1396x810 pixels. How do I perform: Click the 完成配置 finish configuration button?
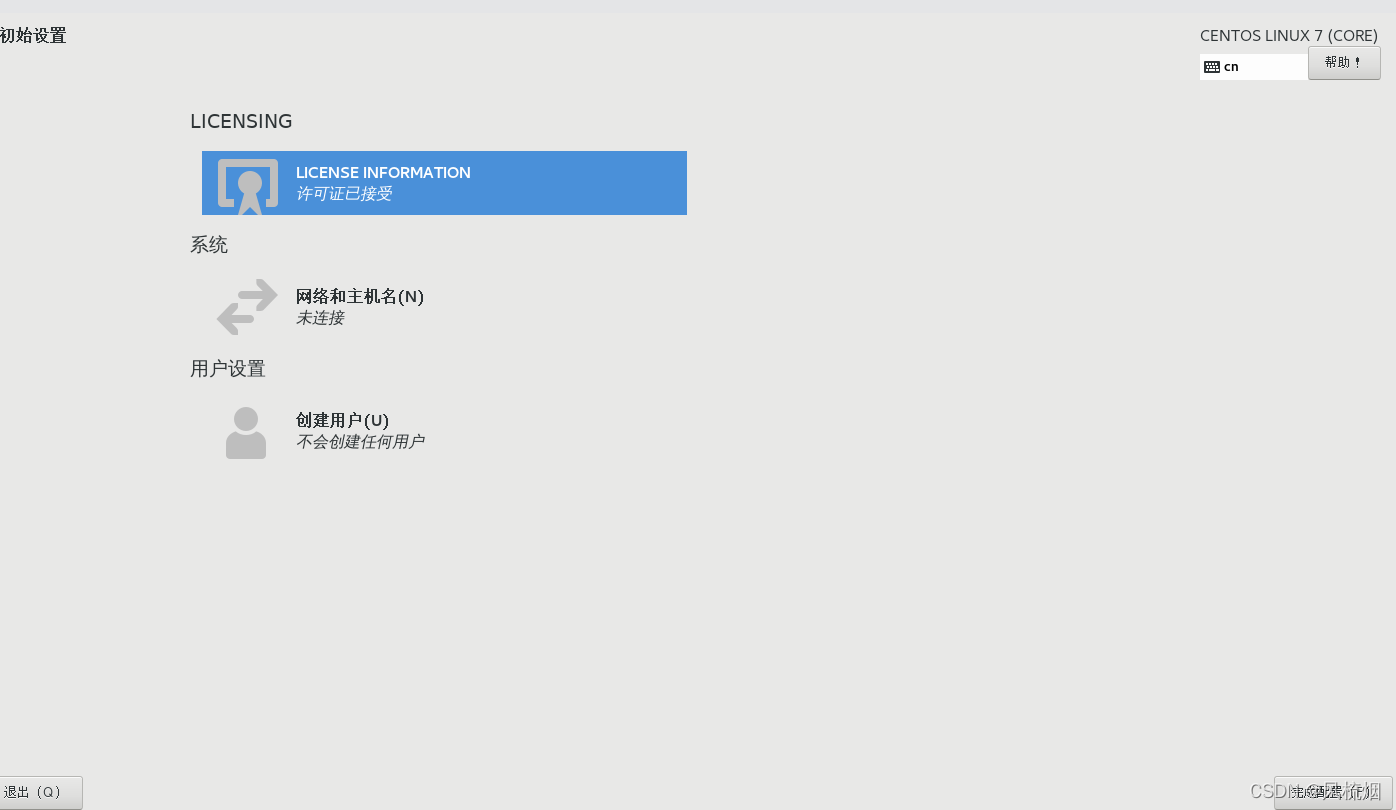pyautogui.click(x=1333, y=793)
